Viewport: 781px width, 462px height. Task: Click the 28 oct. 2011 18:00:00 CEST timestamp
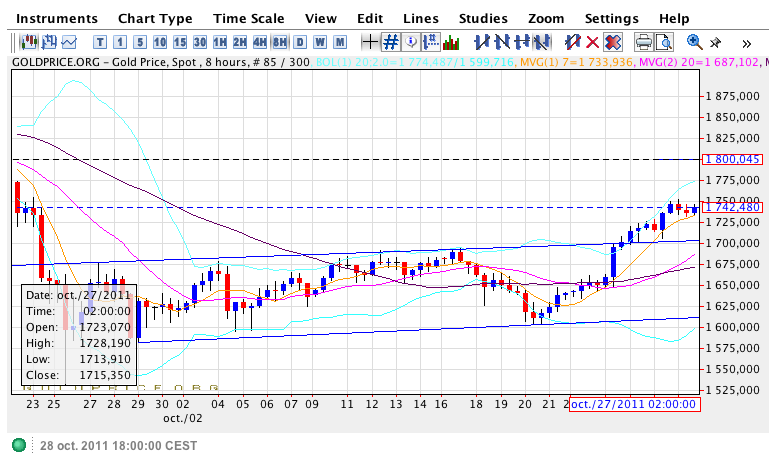coord(119,446)
